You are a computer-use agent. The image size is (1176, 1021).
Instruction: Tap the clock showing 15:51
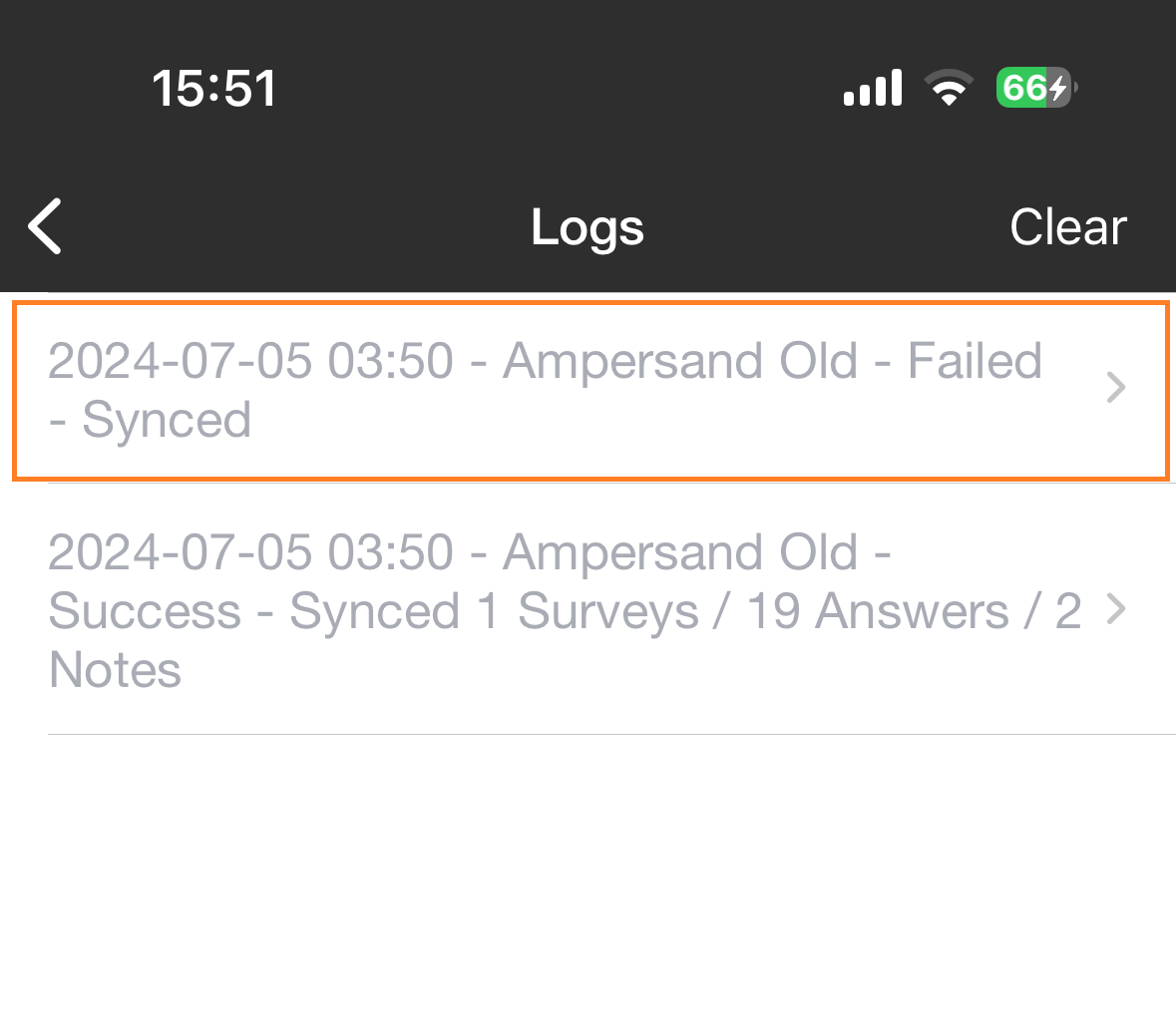214,88
